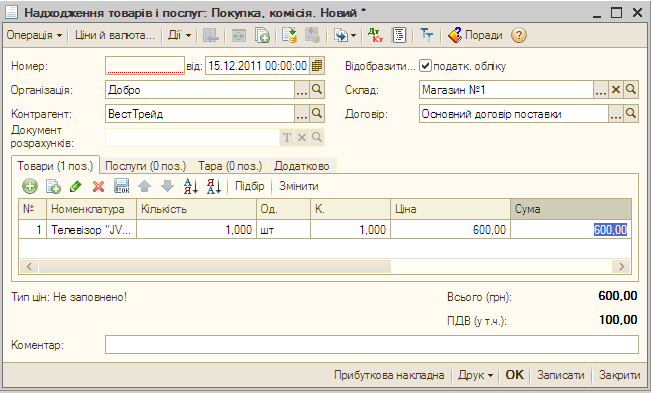
Task: Copy row with add-copy icon
Action: click(x=53, y=186)
